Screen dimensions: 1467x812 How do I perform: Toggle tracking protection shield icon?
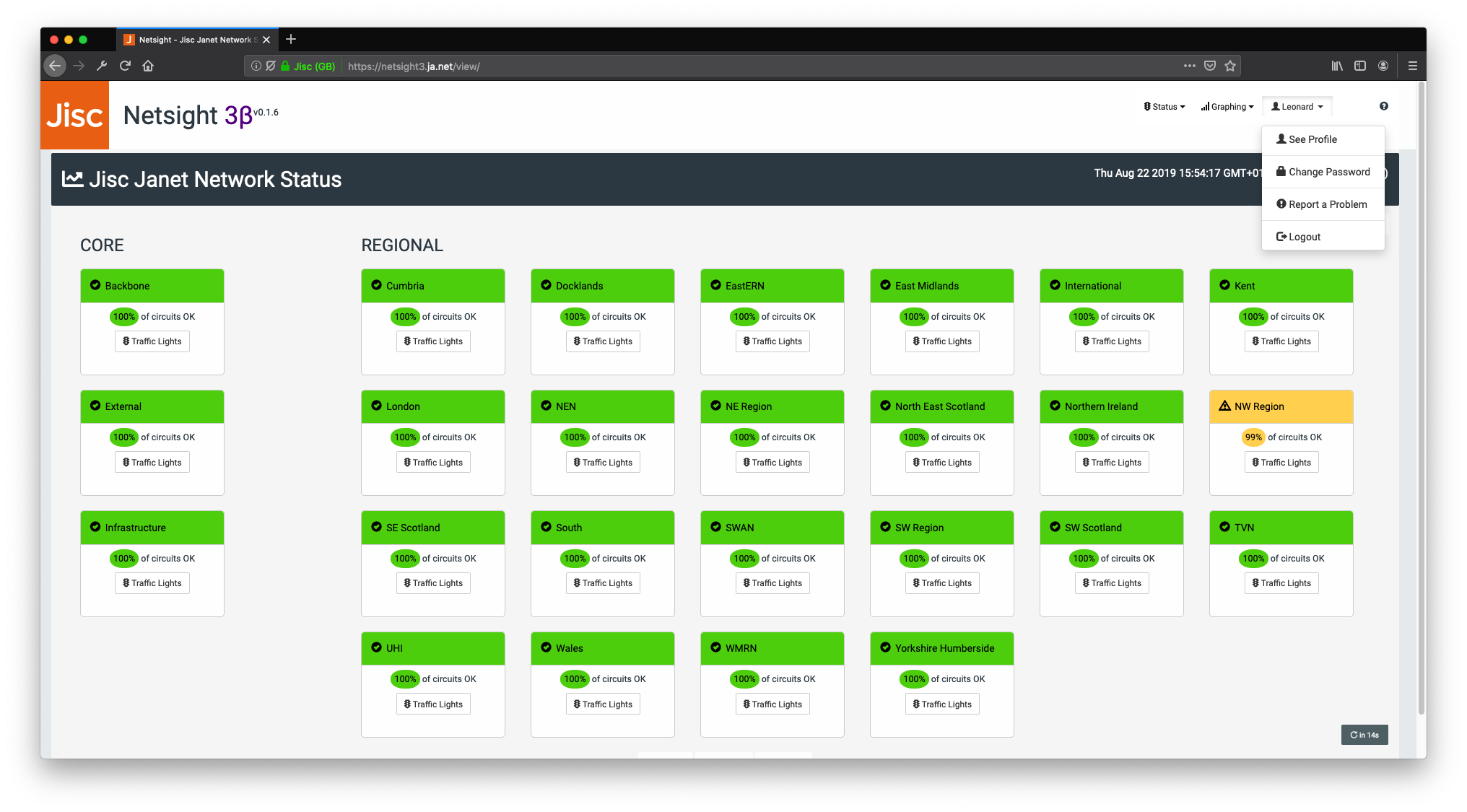click(x=271, y=66)
